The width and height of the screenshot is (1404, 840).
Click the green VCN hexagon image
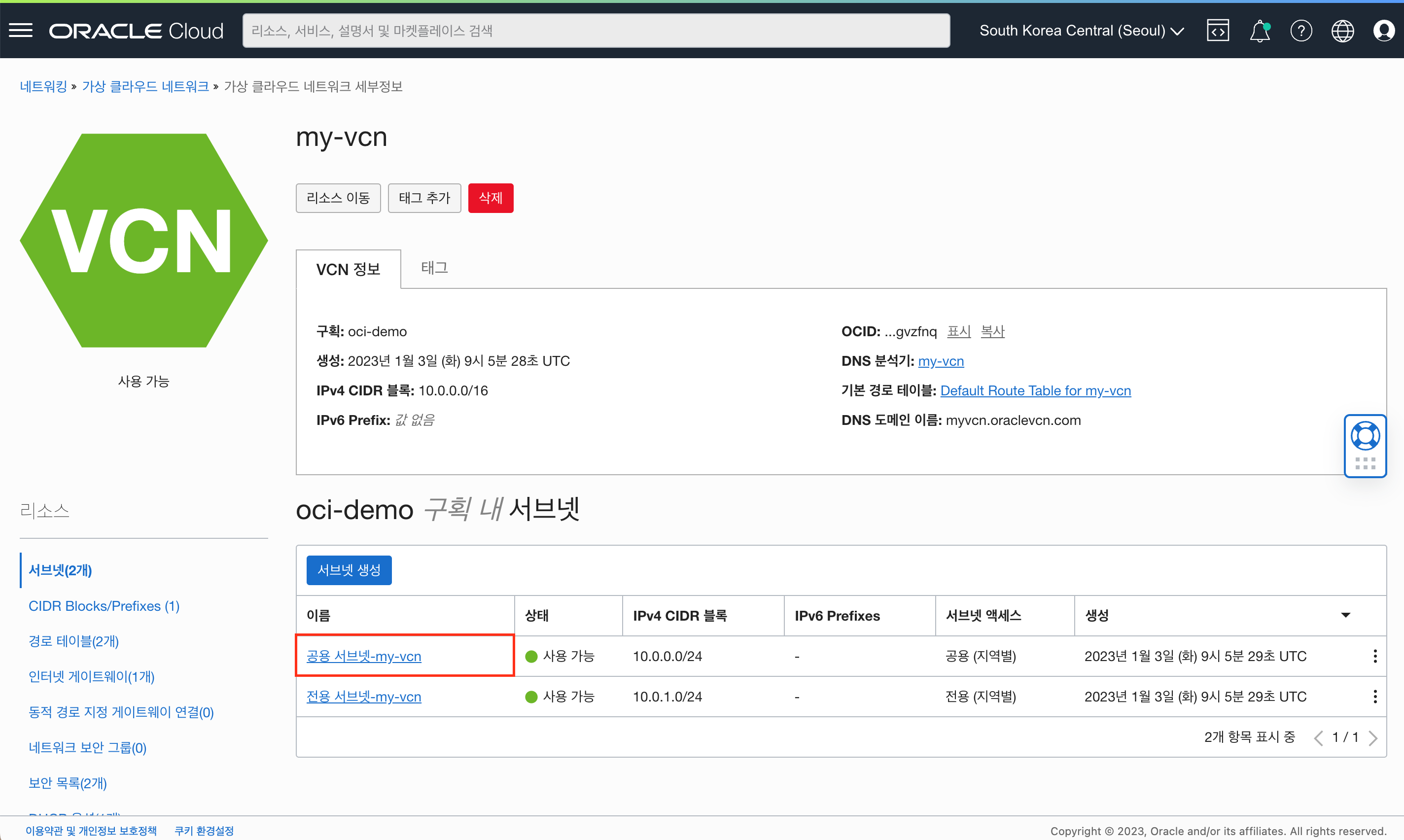(144, 241)
